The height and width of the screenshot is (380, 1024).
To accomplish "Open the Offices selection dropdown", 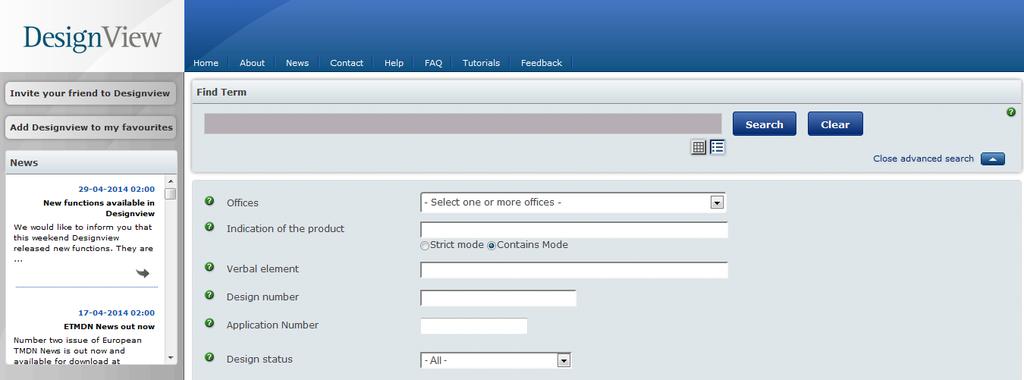I will (x=573, y=202).
